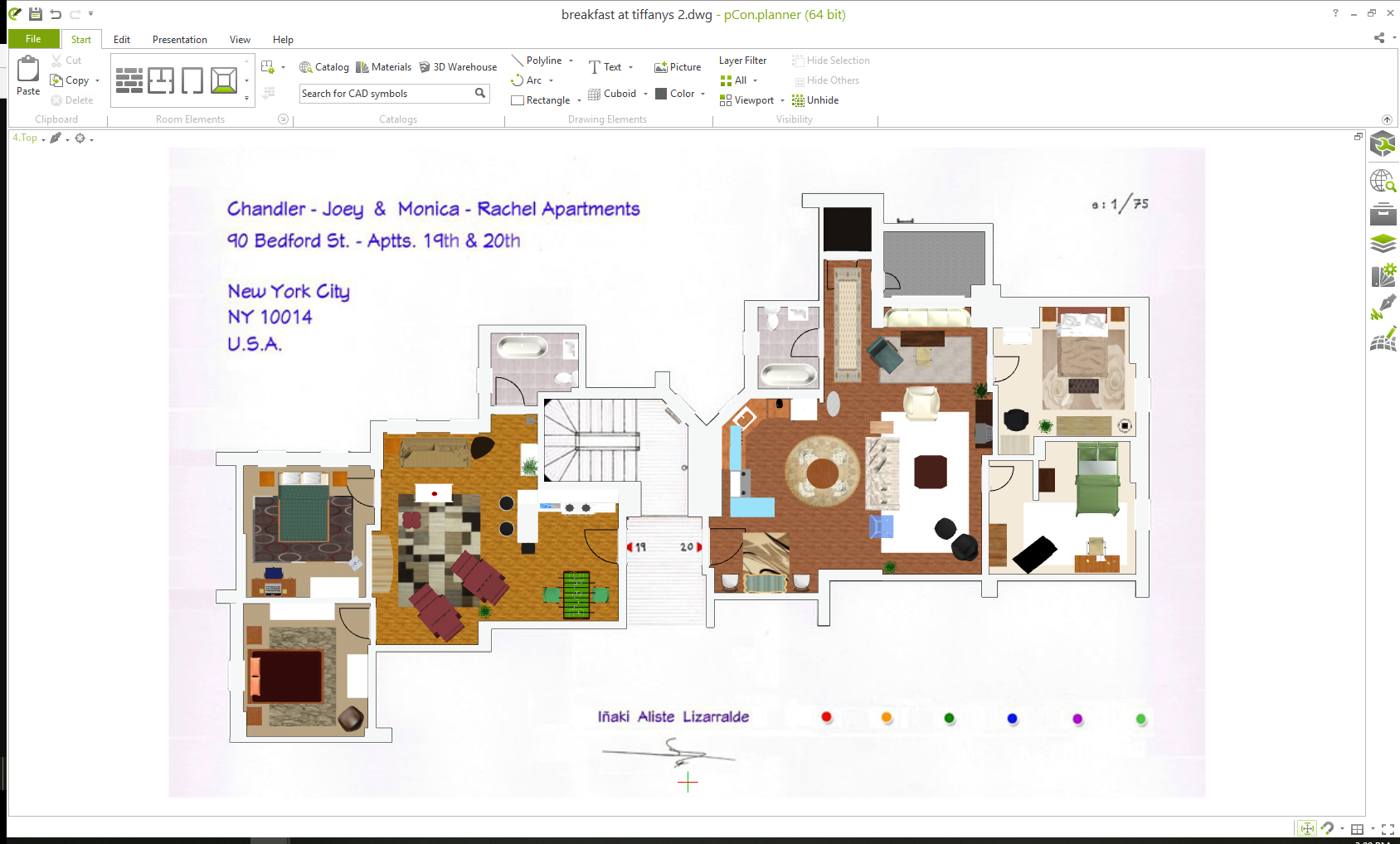Switch to the Start ribbon tab
This screenshot has height=844, width=1400.
pos(81,40)
